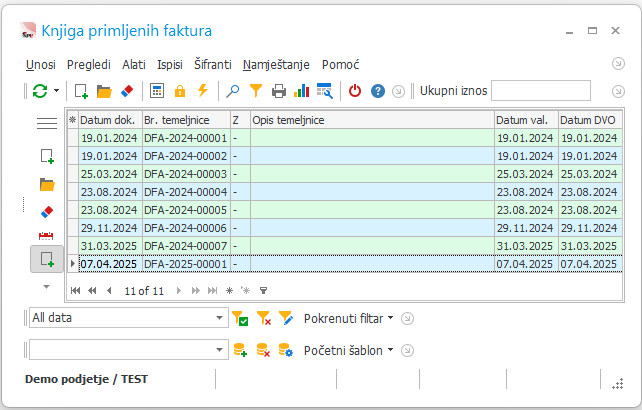Open the Šifranti menu
Screen dimensions: 642x410
[212, 65]
